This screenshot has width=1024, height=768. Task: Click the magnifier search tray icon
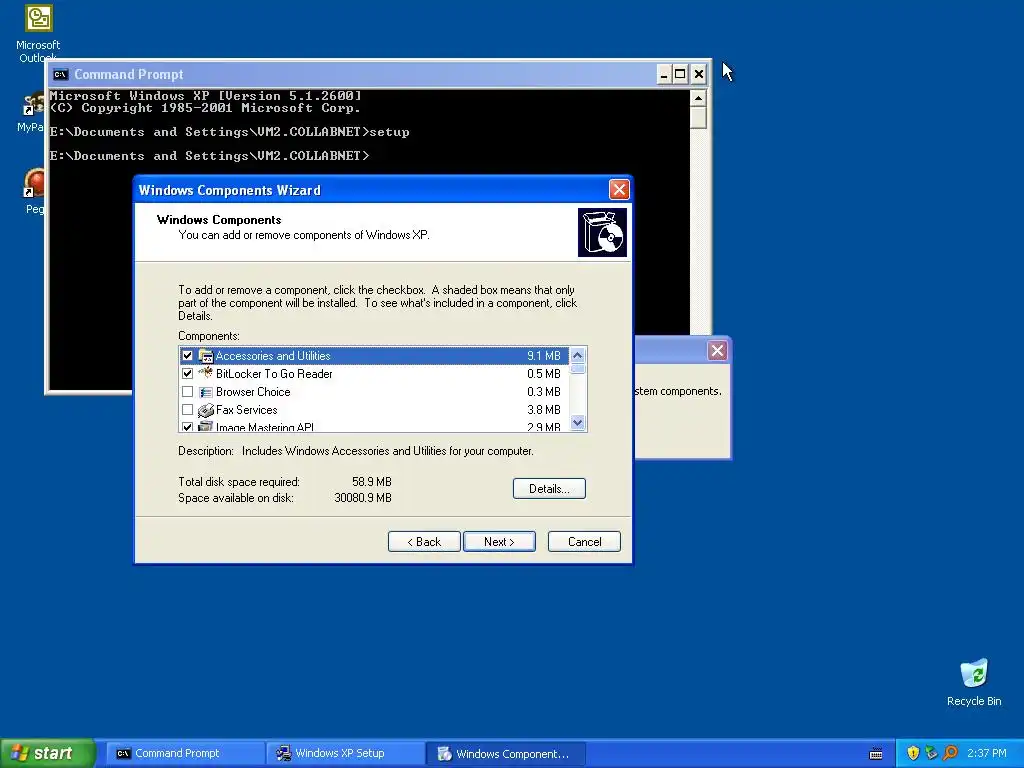pyautogui.click(x=950, y=753)
